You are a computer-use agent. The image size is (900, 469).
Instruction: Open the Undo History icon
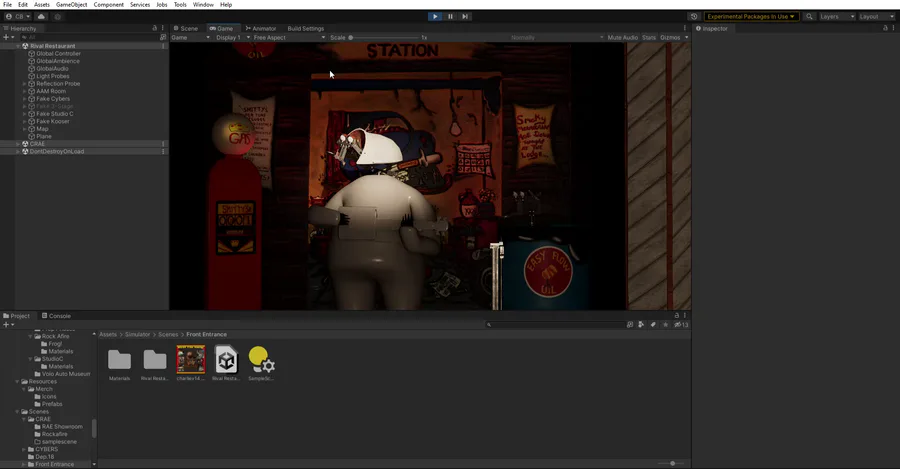(694, 17)
